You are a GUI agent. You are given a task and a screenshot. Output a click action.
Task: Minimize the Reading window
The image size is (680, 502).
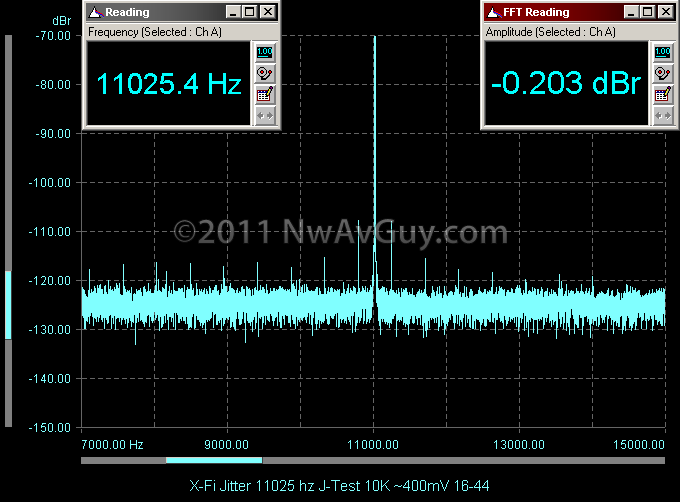pos(233,12)
